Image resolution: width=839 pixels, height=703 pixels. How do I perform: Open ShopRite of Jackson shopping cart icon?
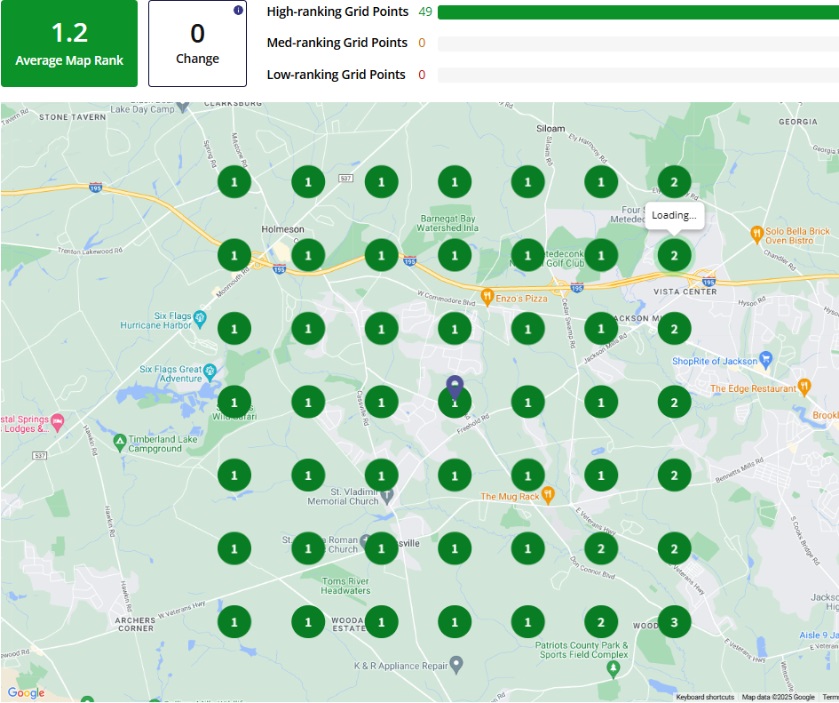766,360
